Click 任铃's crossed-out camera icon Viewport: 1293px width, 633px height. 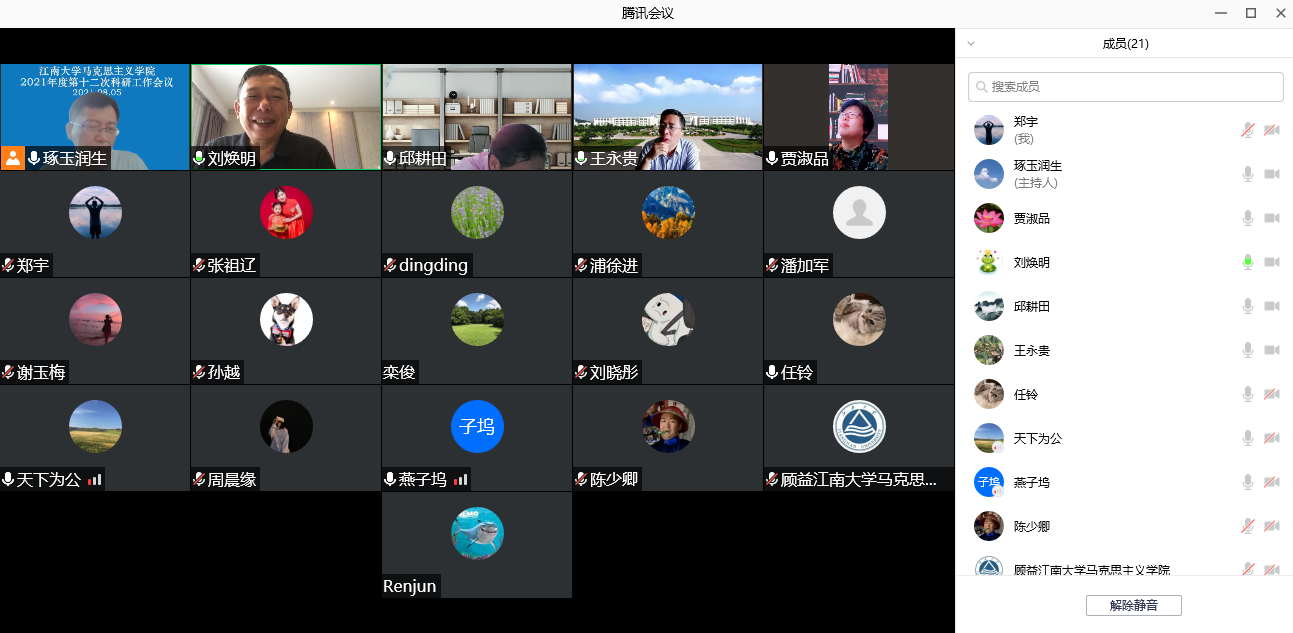[x=1271, y=394]
